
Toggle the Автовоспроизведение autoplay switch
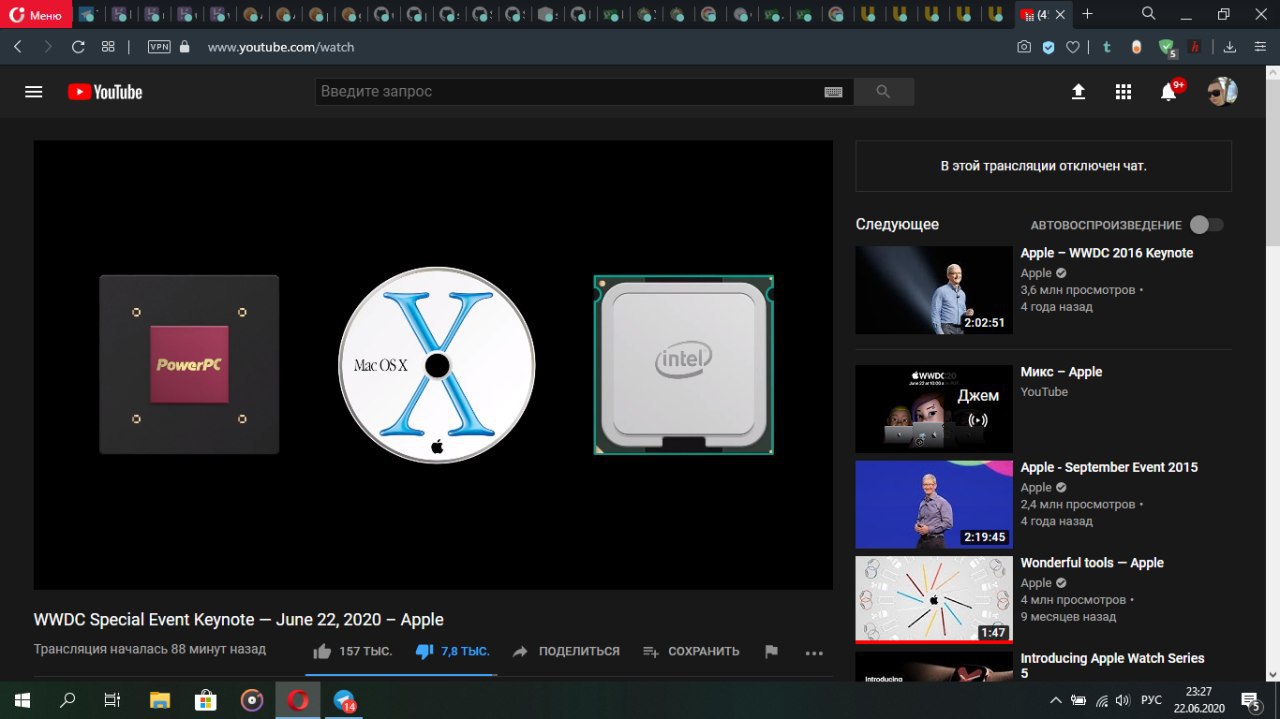tap(1206, 225)
